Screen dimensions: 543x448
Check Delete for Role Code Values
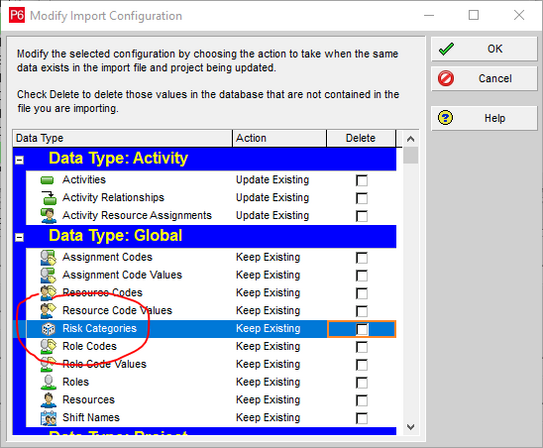click(362, 365)
